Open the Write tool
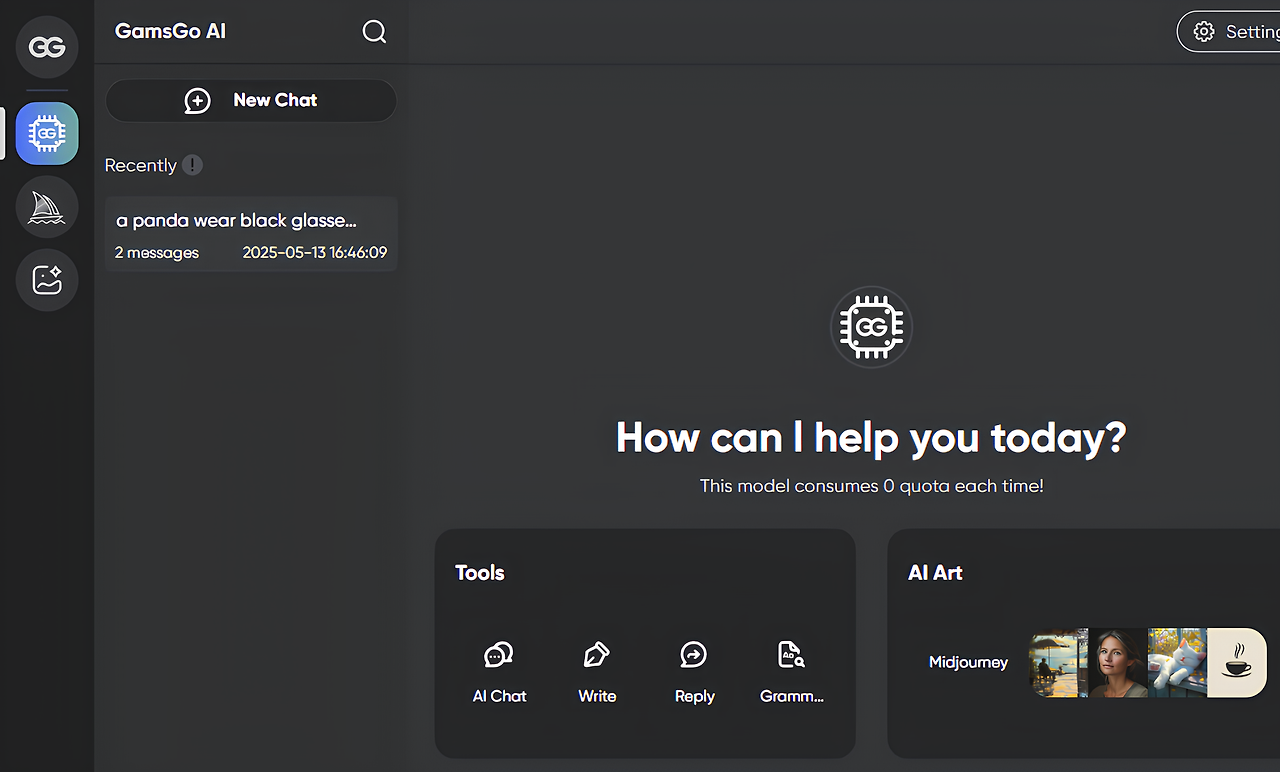 click(597, 673)
